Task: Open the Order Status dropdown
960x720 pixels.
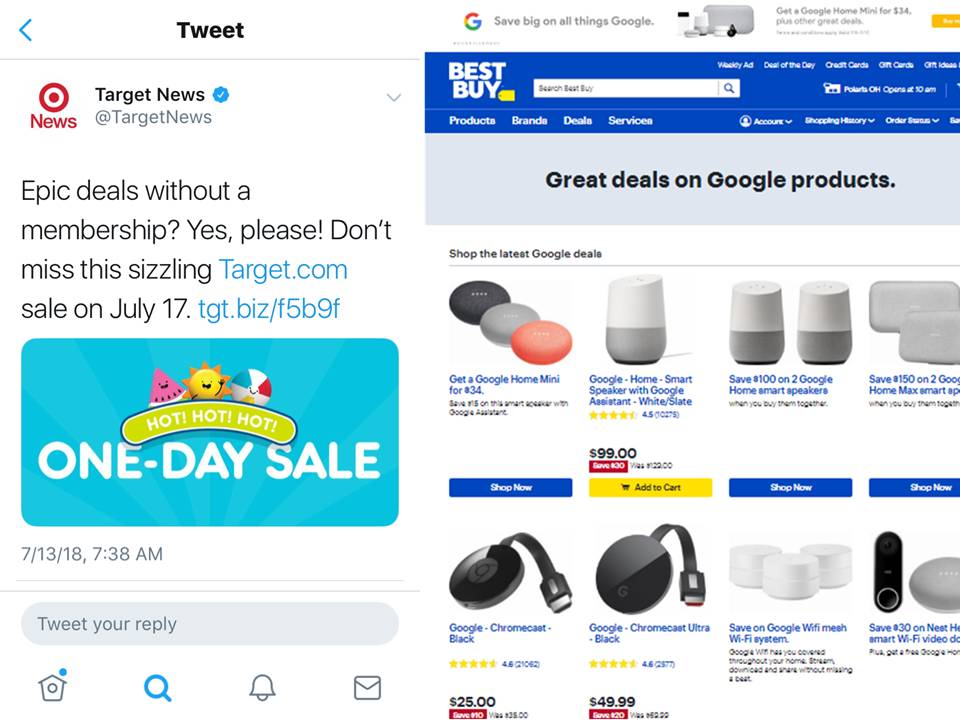Action: [x=912, y=121]
